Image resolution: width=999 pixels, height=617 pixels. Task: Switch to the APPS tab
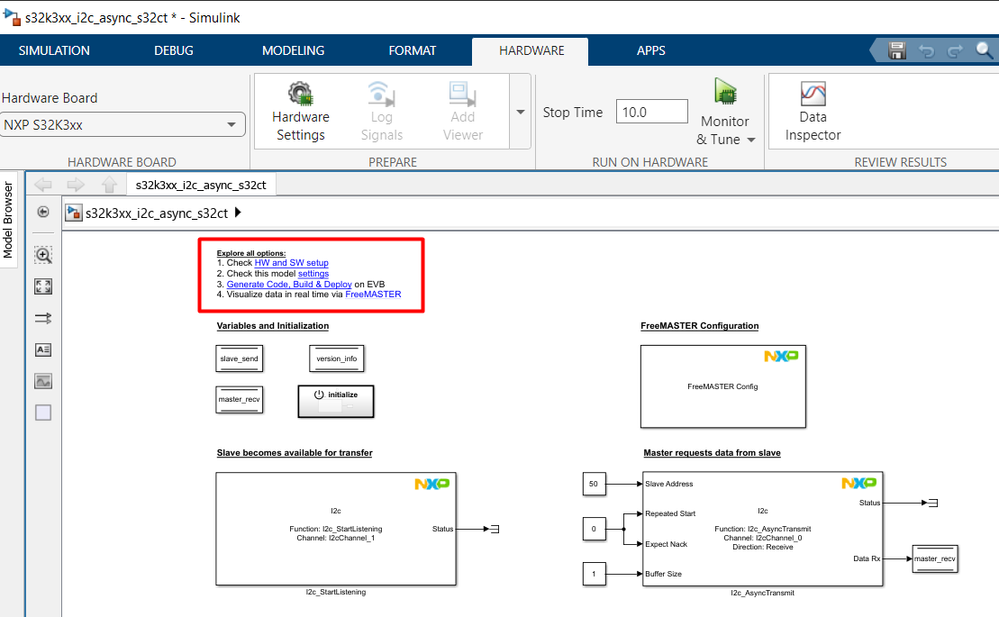[x=650, y=50]
